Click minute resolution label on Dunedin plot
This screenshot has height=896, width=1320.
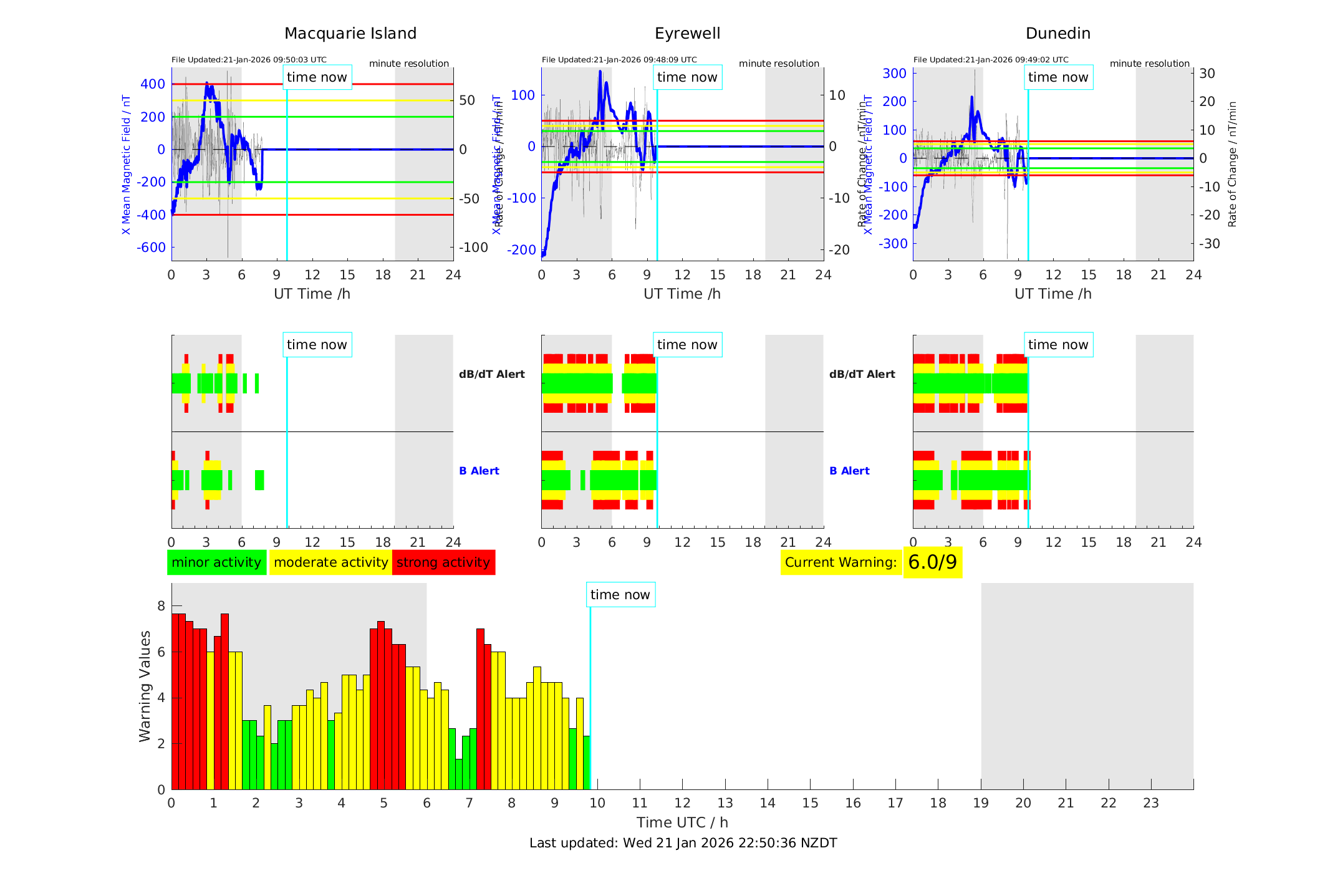(1149, 64)
